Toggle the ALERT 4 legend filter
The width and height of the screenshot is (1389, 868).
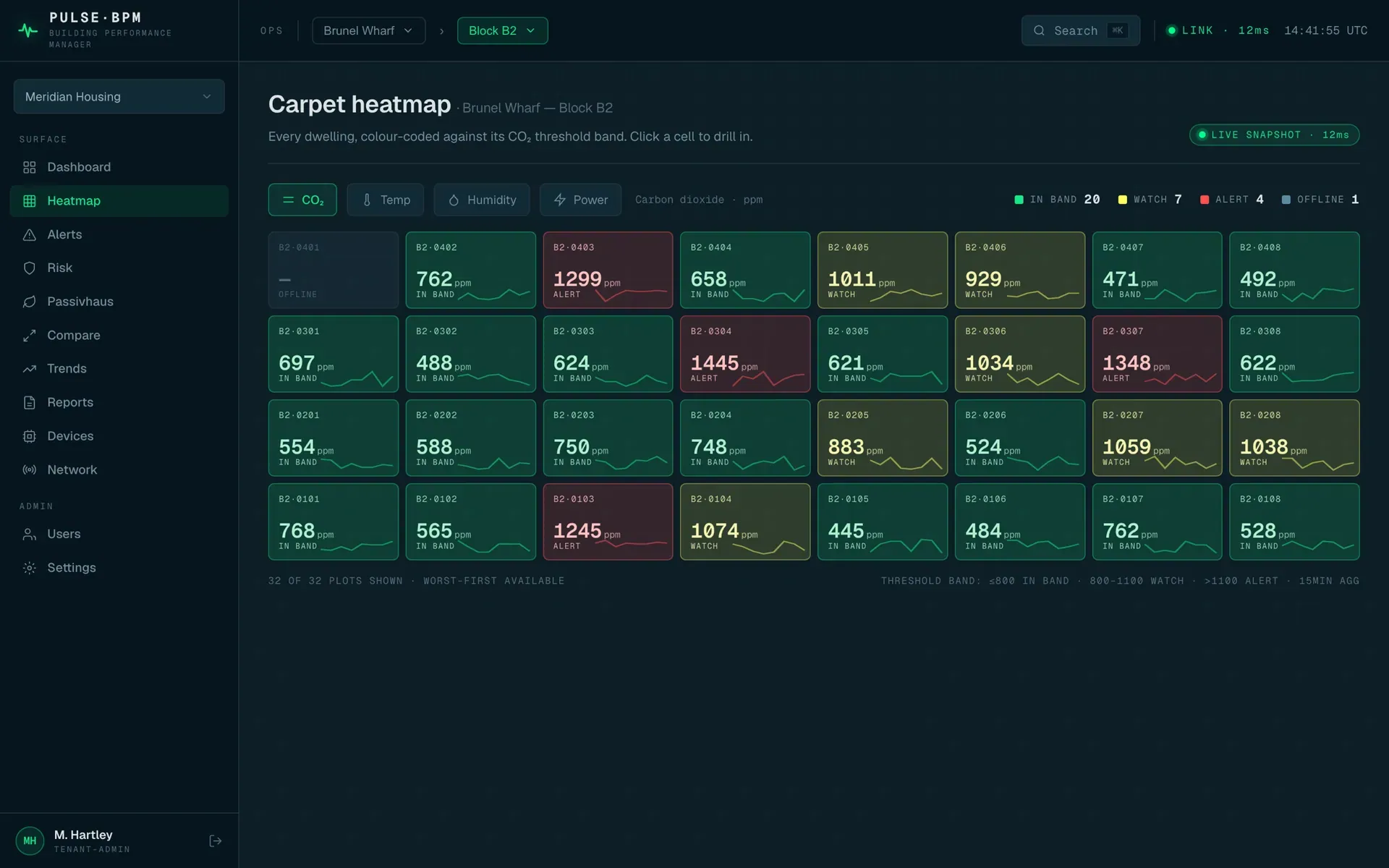[1232, 200]
